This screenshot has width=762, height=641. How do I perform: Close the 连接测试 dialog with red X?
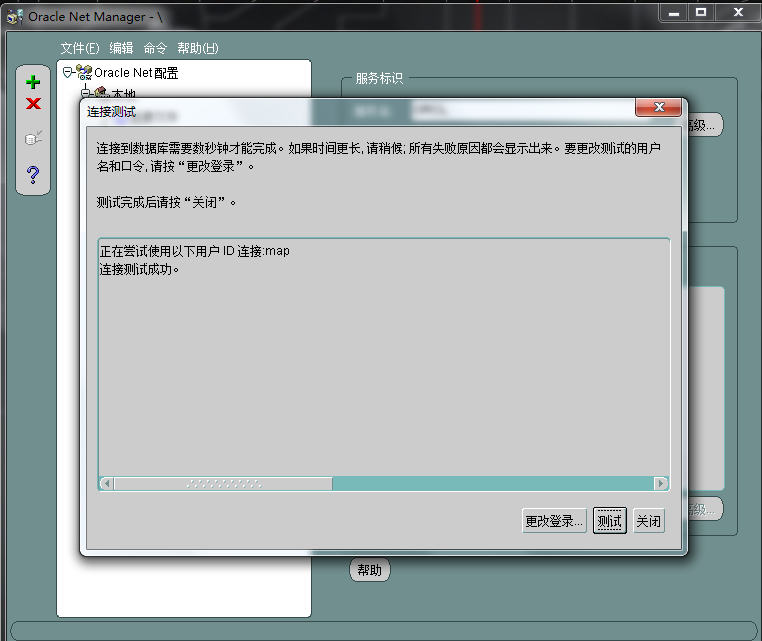pos(658,107)
